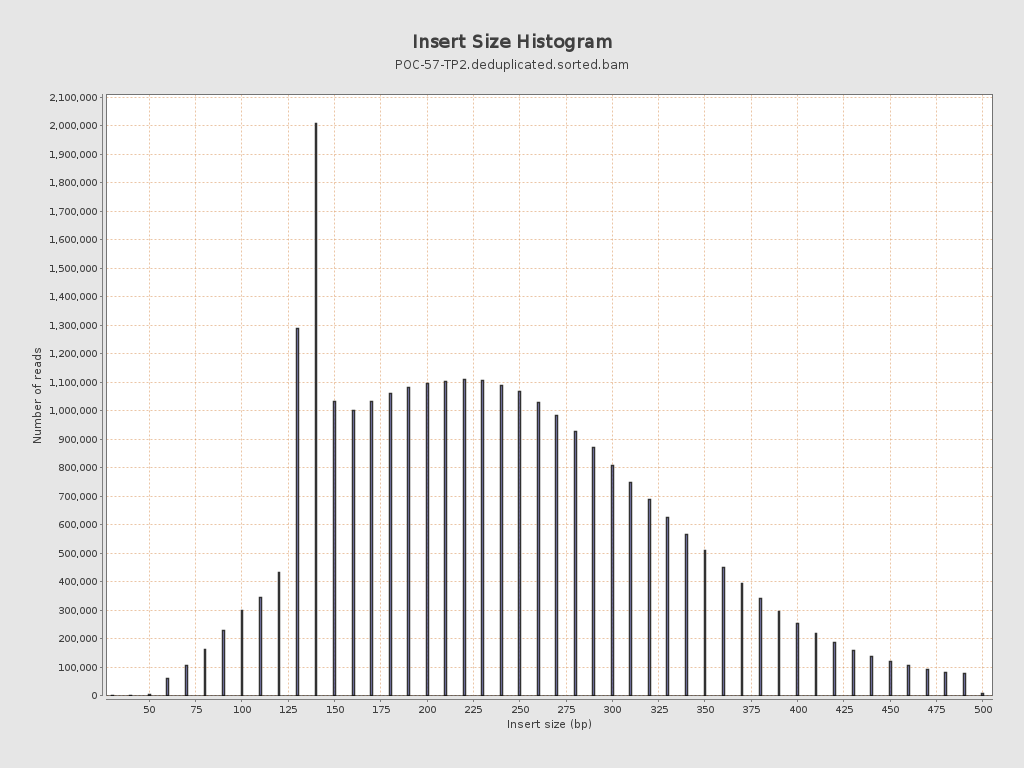This screenshot has height=768, width=1024.
Task: Click the 'Number of reads' y-axis label
Action: [37, 396]
